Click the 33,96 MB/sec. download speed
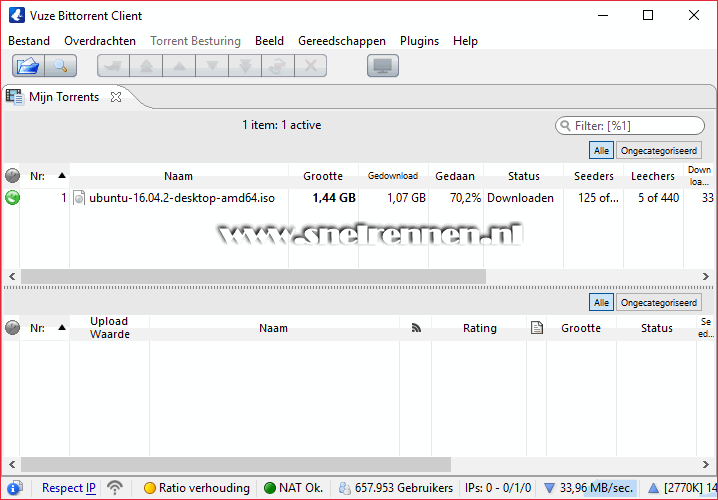This screenshot has height=500, width=718. [596, 488]
